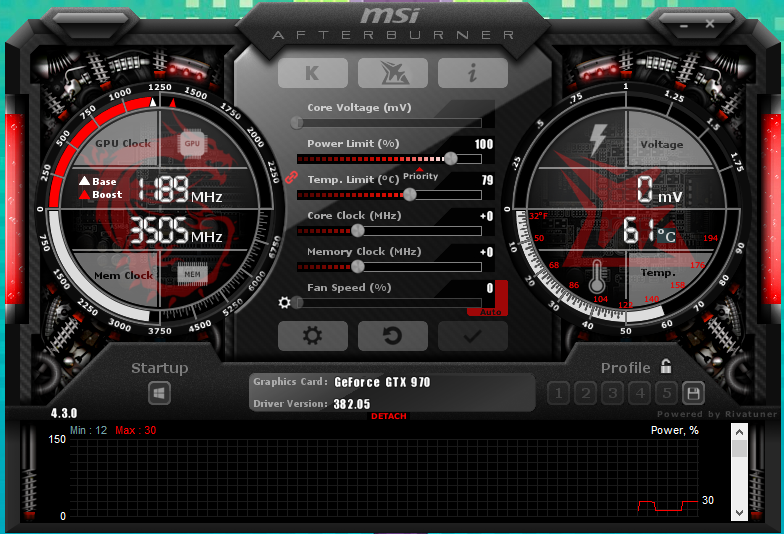
Task: Click the DETACH monitor link
Action: pos(388,416)
